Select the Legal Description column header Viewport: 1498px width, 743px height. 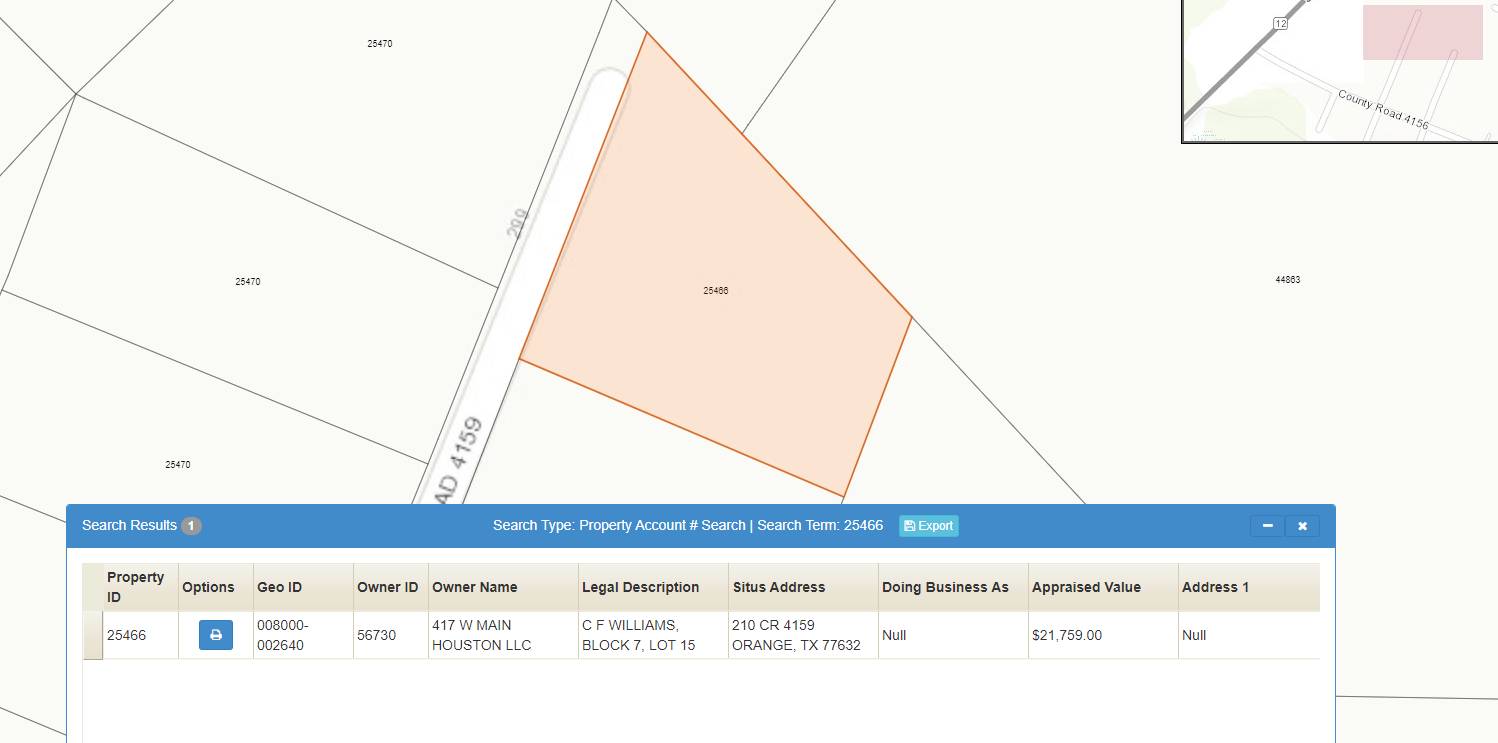[x=640, y=587]
